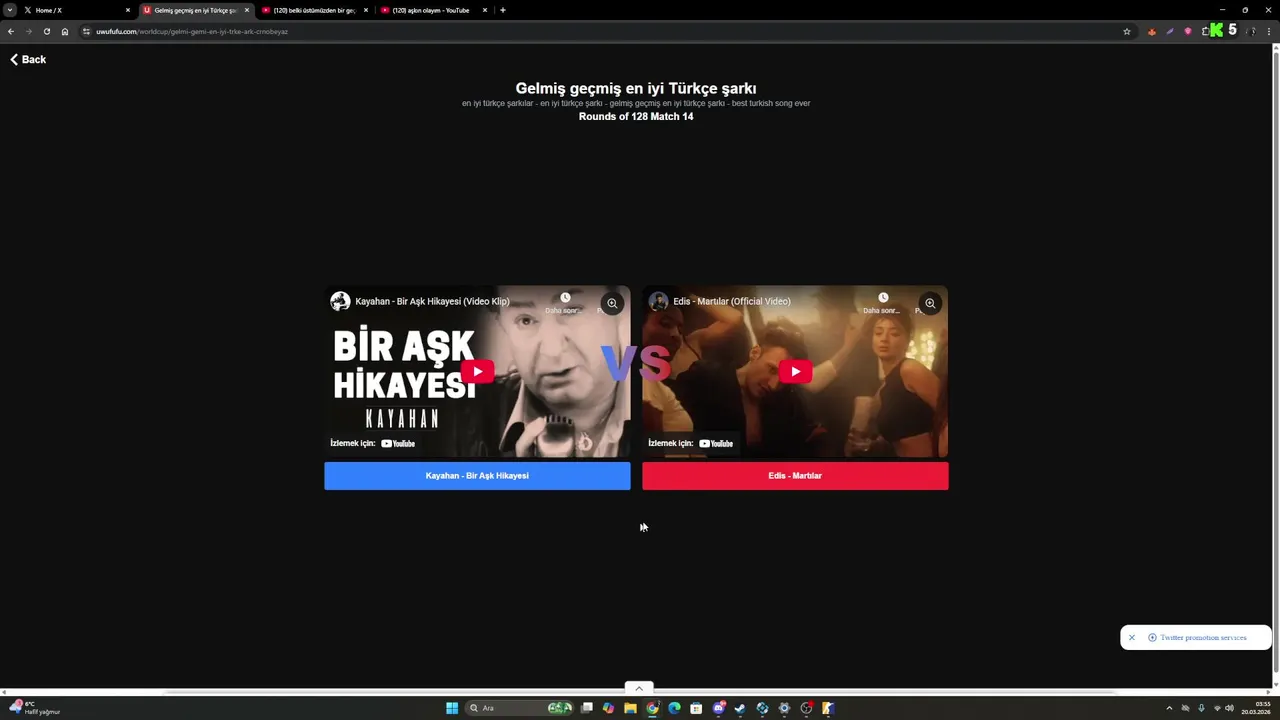Zoom the Kayahan video with magnifier icon
This screenshot has height=720, width=1280.
click(612, 303)
